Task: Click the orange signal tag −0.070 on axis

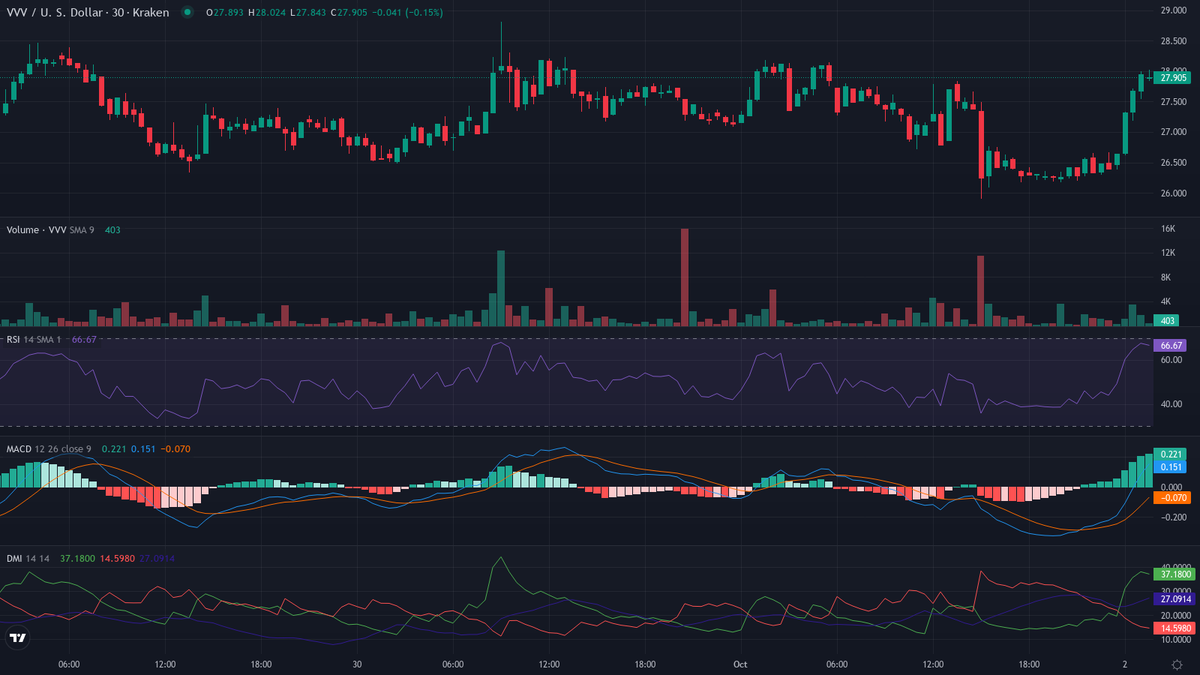Action: 1171,497
